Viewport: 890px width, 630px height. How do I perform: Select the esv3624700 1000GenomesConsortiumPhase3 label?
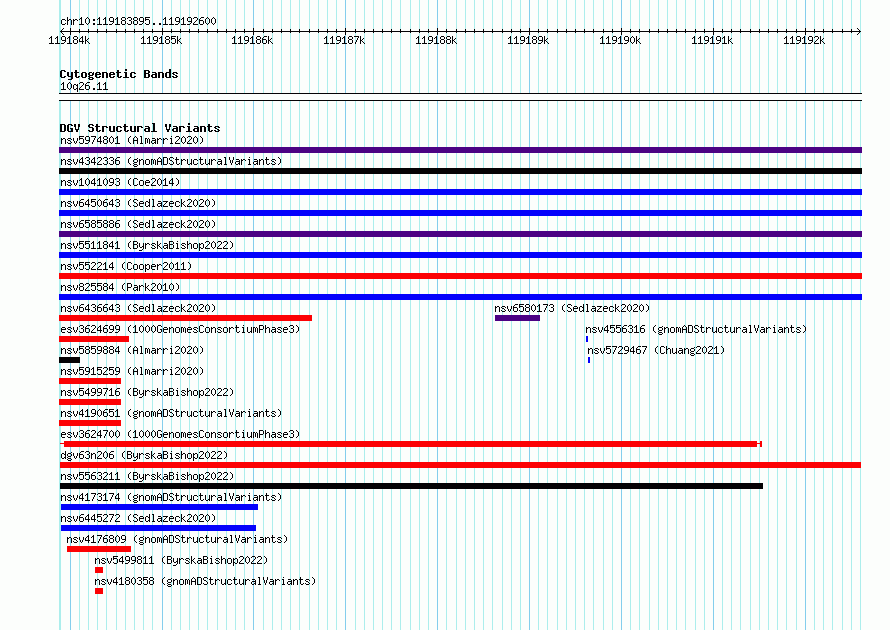click(180, 434)
